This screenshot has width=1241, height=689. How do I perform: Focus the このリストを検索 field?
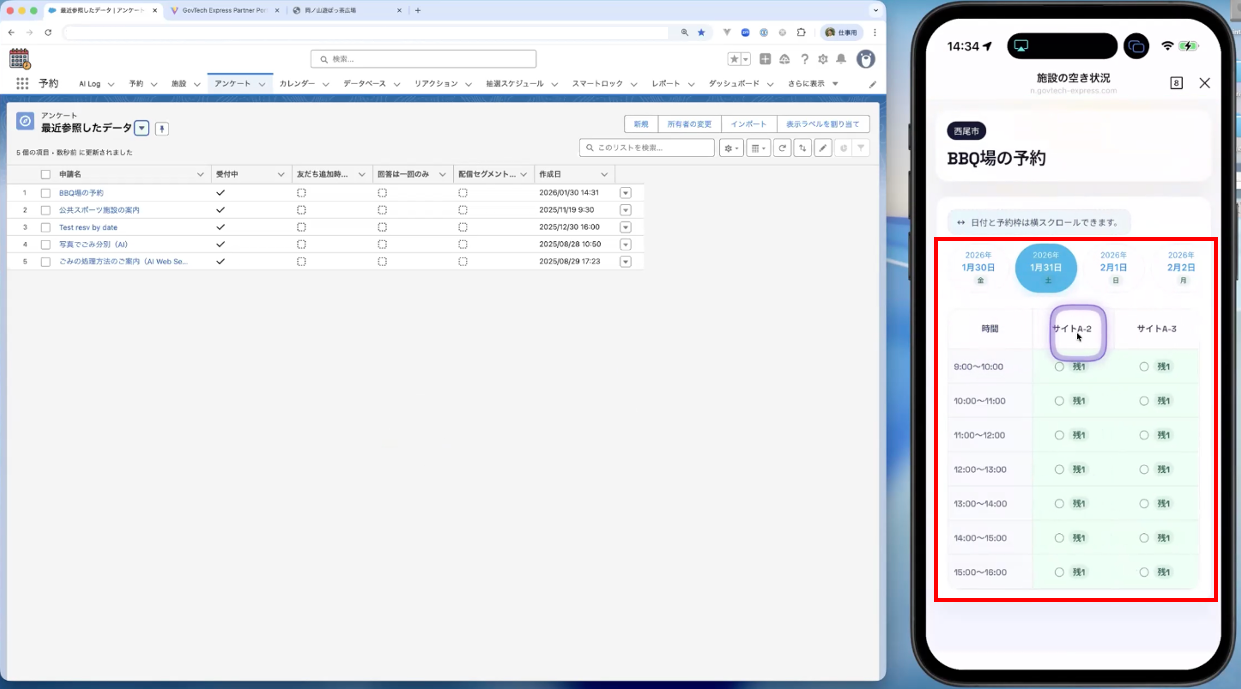tap(647, 148)
